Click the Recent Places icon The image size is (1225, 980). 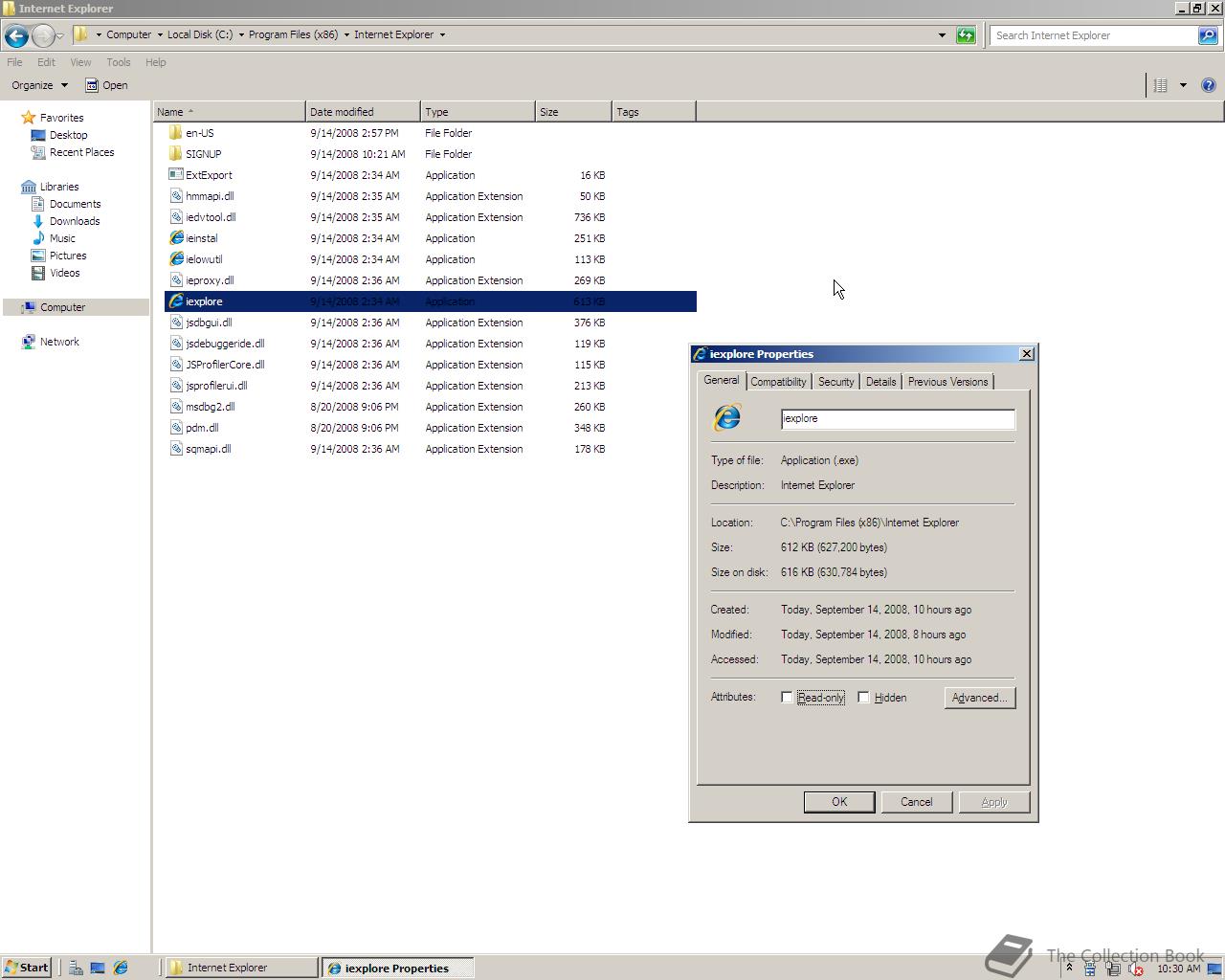click(x=38, y=152)
